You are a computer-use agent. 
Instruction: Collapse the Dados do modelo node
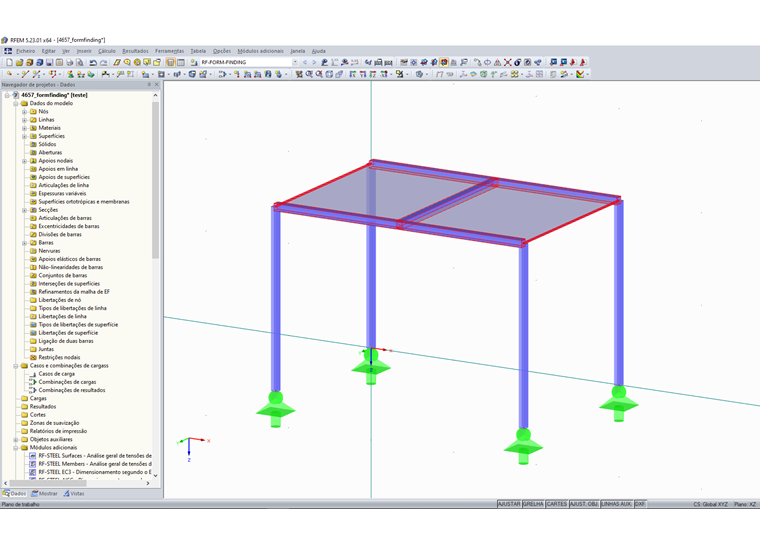pyautogui.click(x=16, y=103)
